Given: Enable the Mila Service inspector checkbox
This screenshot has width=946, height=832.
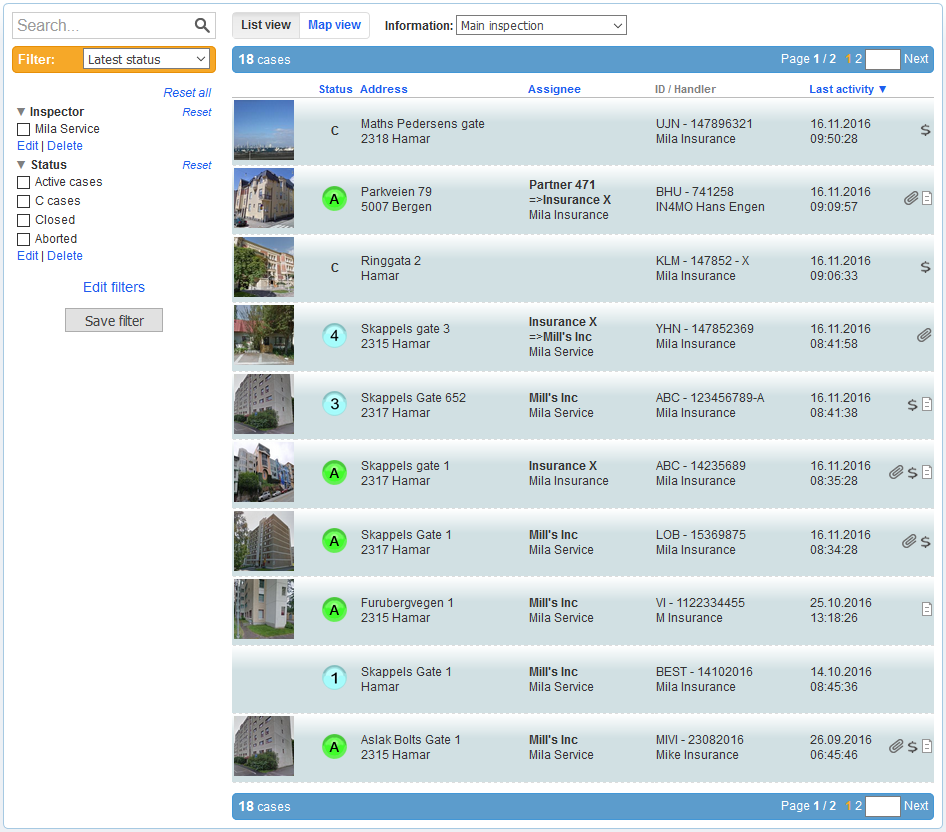Looking at the screenshot, I should pos(24,129).
